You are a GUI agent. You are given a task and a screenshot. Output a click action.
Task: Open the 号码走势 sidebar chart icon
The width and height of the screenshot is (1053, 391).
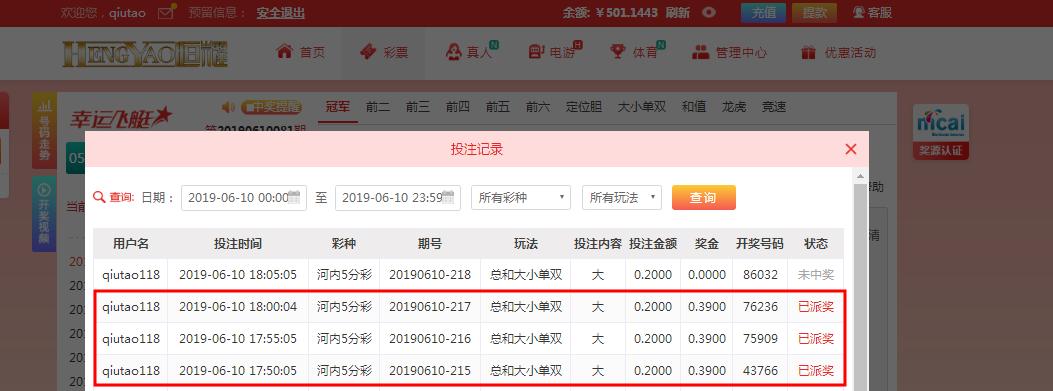44,130
